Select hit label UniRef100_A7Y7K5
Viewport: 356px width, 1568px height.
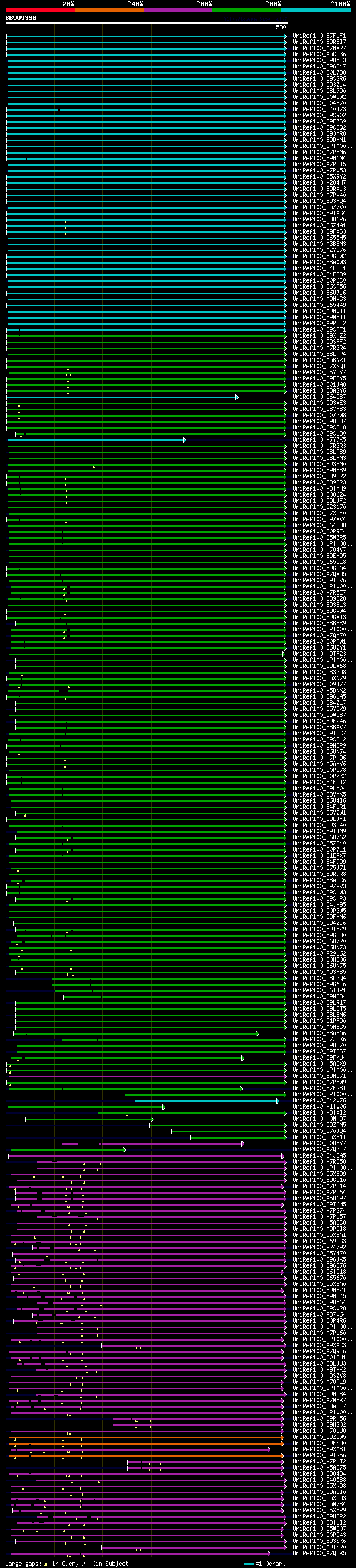[319, 439]
